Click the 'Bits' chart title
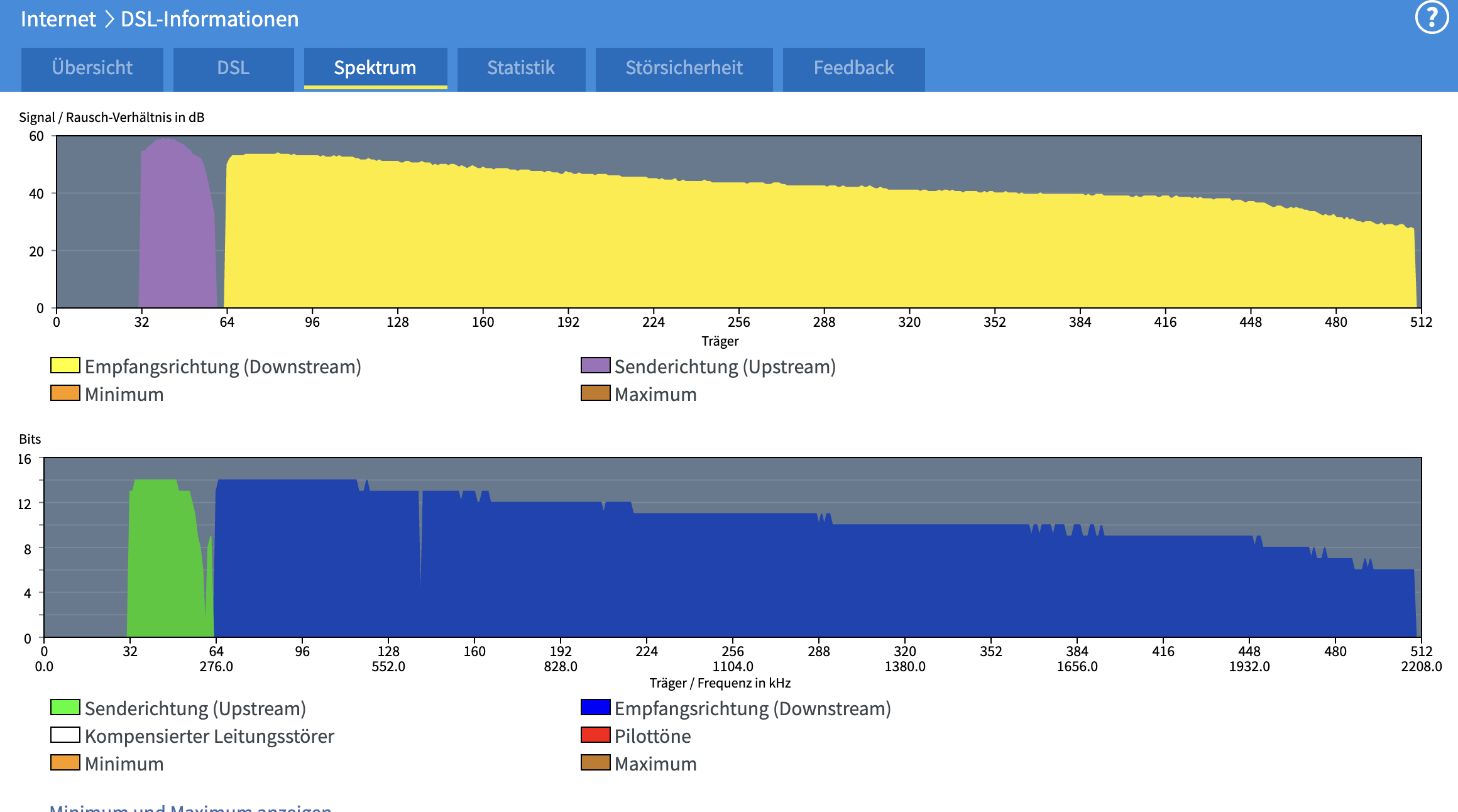The height and width of the screenshot is (812, 1458). (30, 439)
